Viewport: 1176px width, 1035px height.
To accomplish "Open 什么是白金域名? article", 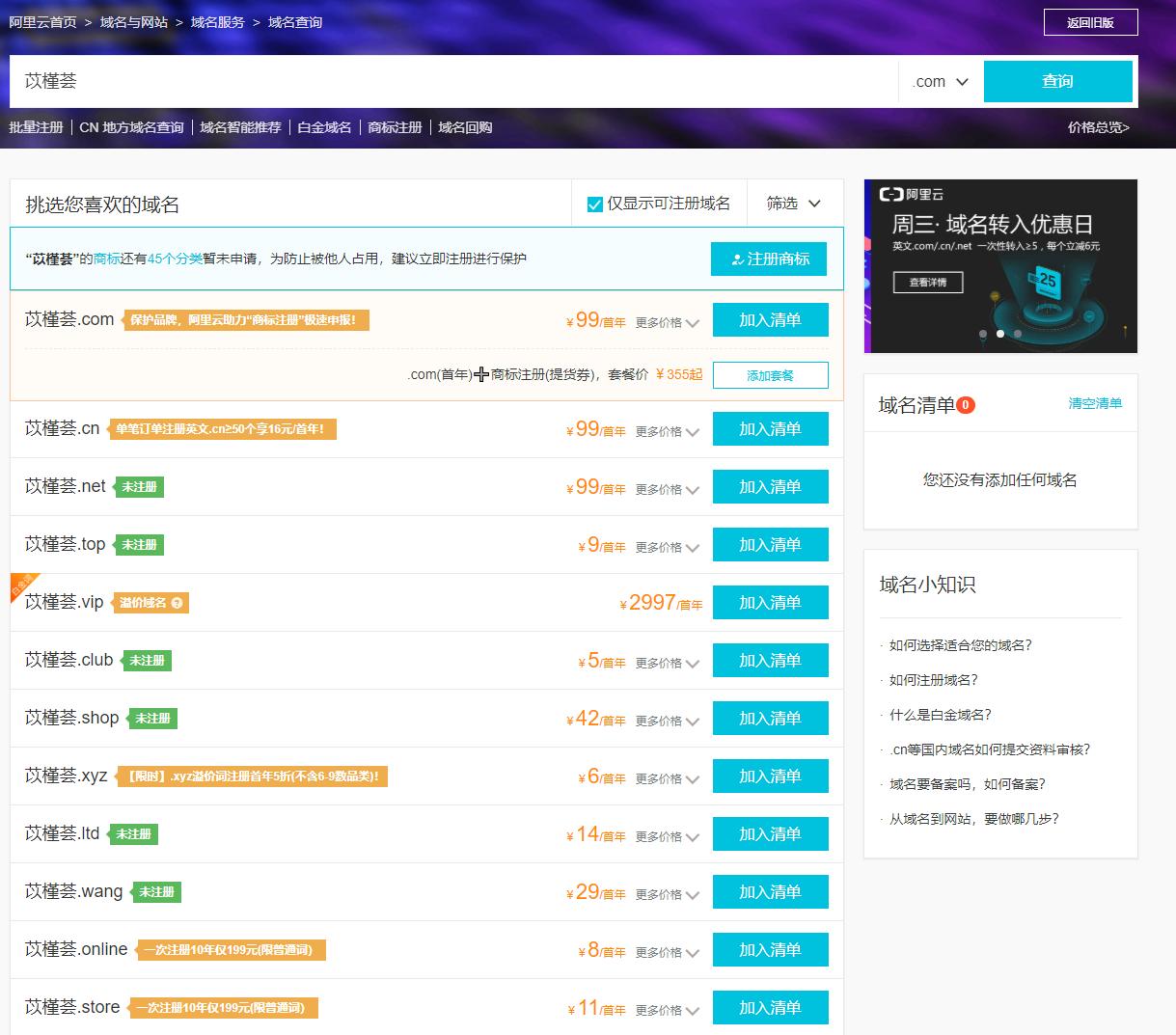I will pyautogui.click(x=941, y=715).
